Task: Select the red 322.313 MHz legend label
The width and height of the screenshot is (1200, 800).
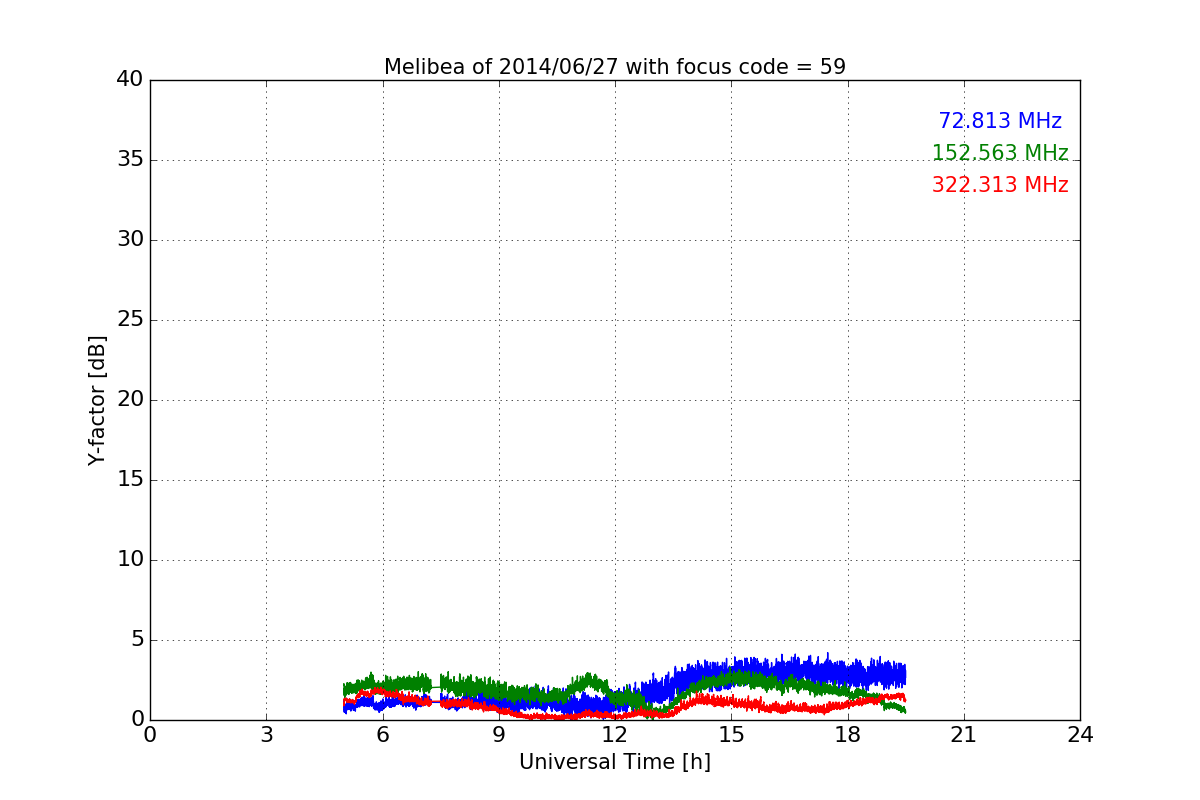Action: (x=1000, y=185)
